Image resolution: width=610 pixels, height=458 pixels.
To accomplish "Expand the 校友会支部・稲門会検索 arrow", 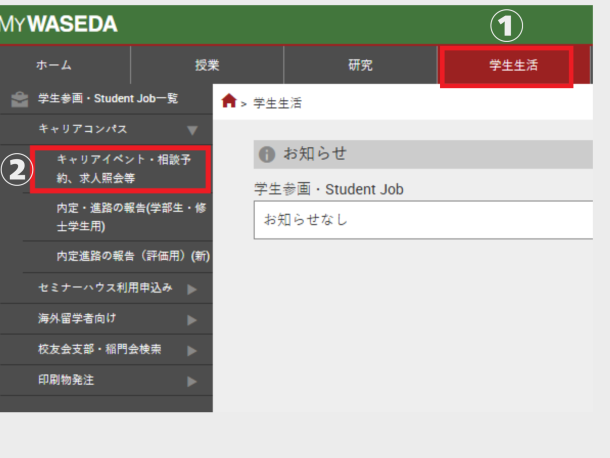I will [192, 350].
